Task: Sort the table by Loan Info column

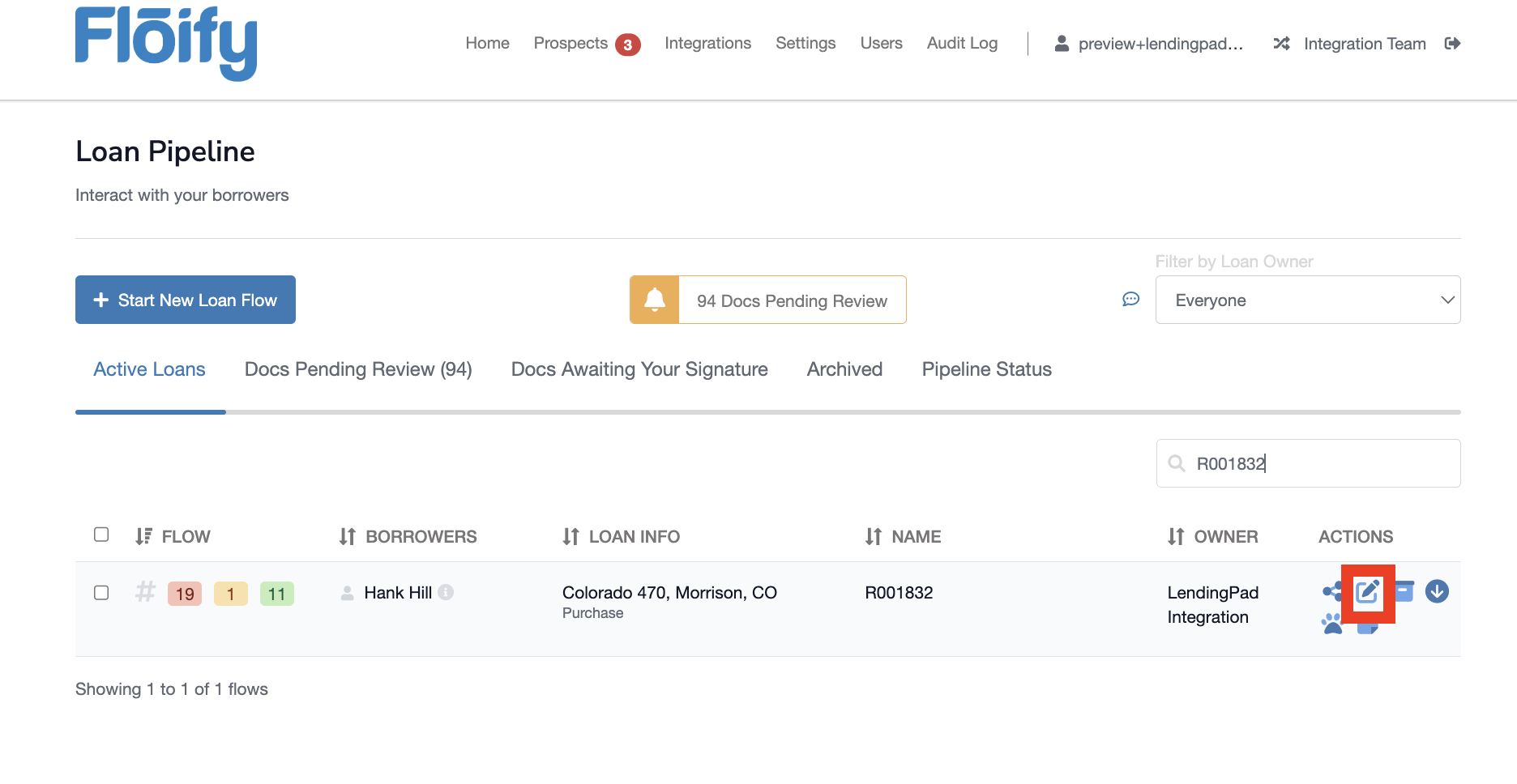Action: point(622,536)
